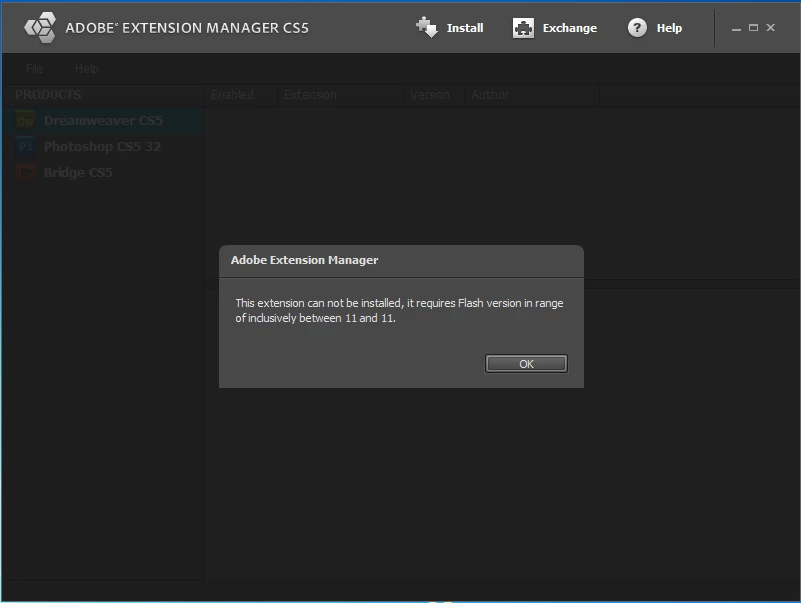Select Dreamweaver CS5 in the products list
The width and height of the screenshot is (801, 603).
click(x=103, y=121)
